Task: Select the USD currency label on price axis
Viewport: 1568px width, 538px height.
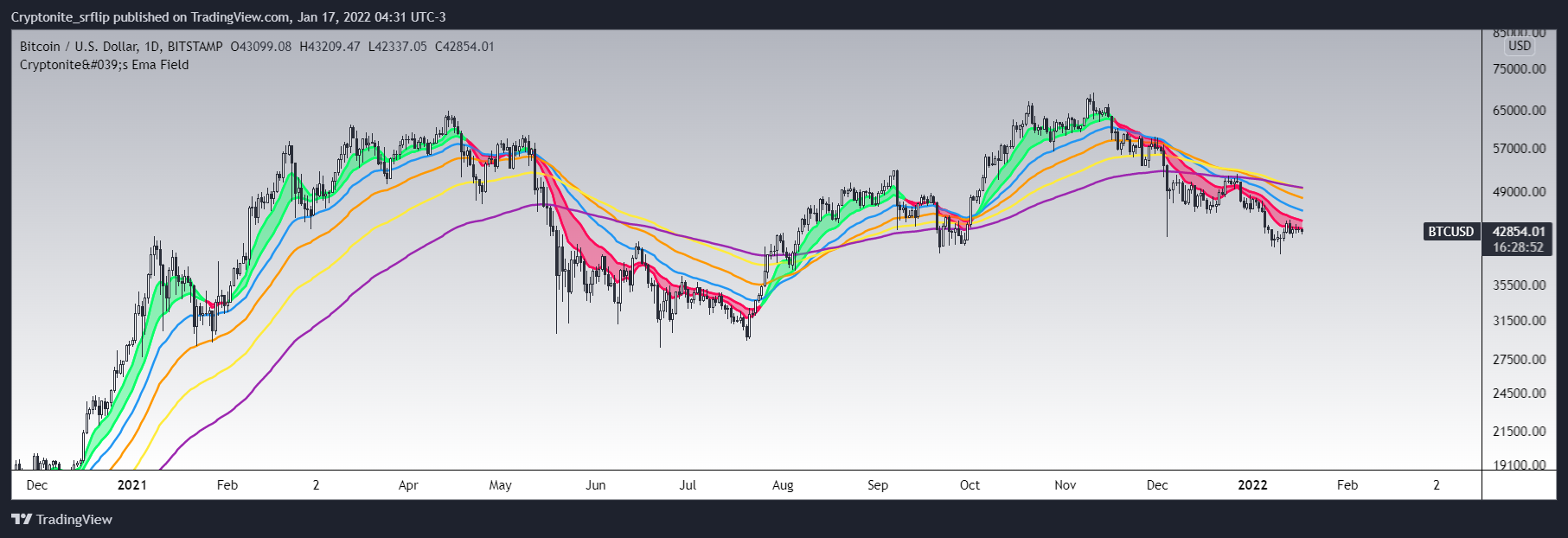Action: 1520,46
